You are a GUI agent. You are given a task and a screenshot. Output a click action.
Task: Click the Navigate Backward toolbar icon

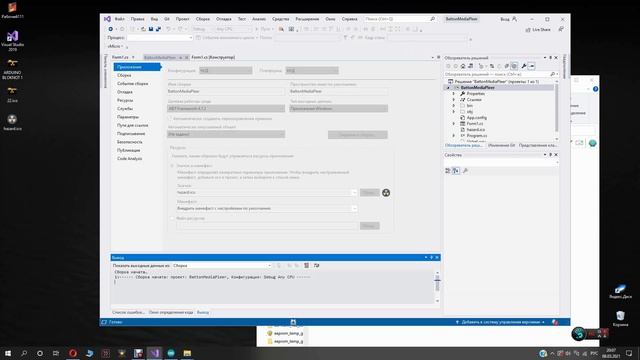point(111,29)
